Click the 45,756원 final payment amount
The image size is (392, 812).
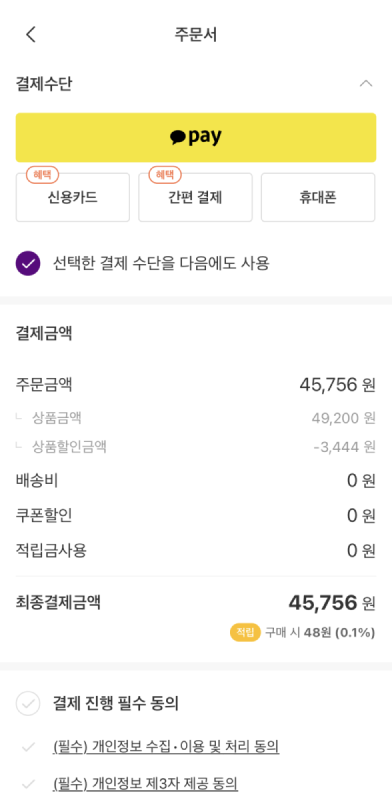(331, 603)
